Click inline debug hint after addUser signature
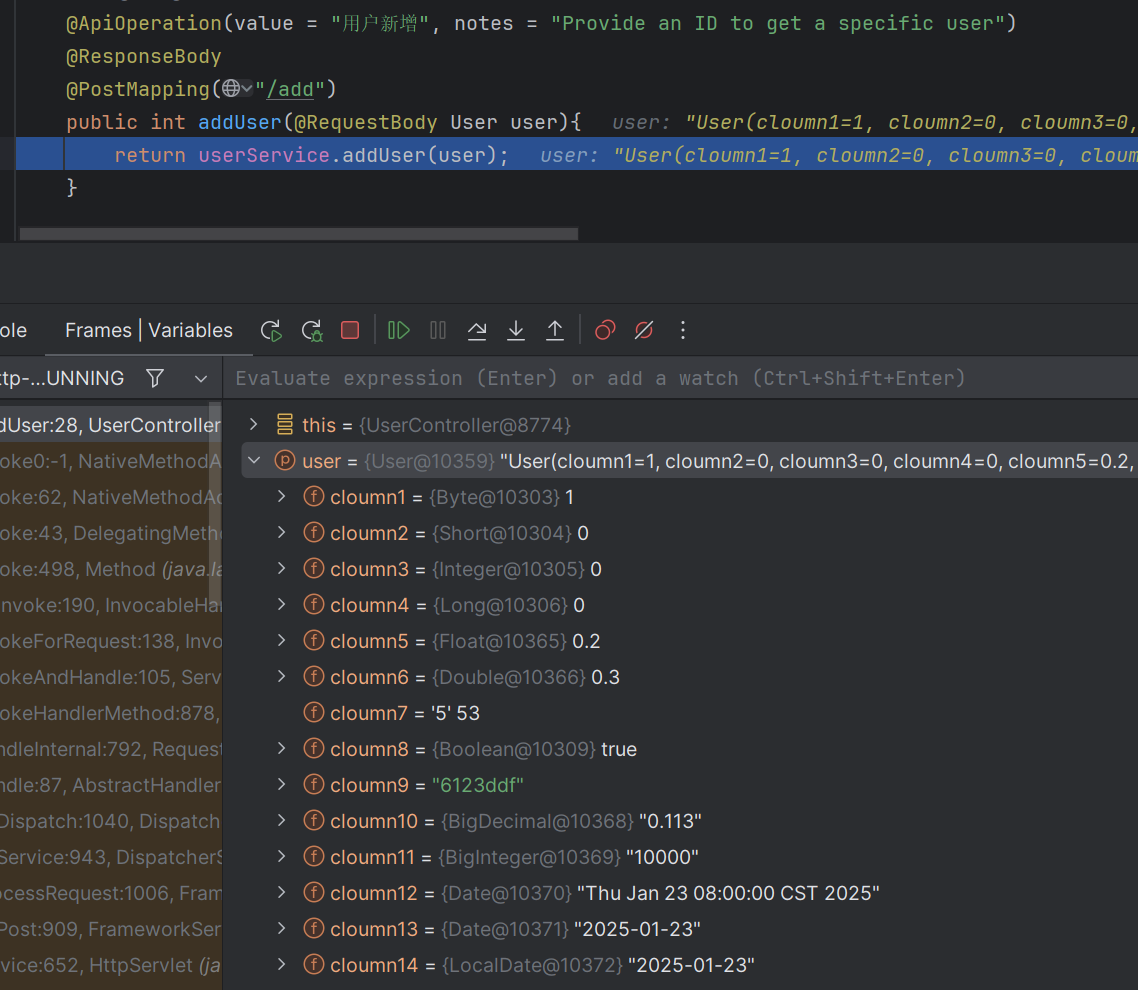Image resolution: width=1138 pixels, height=990 pixels. [x=875, y=122]
